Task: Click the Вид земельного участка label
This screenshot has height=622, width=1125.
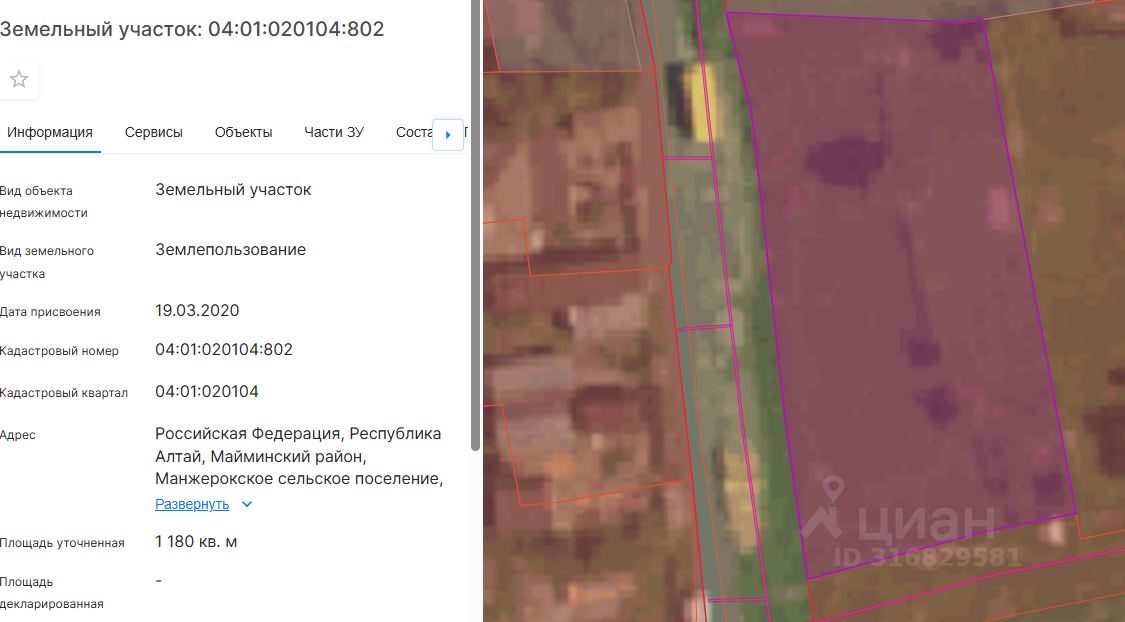Action: click(47, 262)
